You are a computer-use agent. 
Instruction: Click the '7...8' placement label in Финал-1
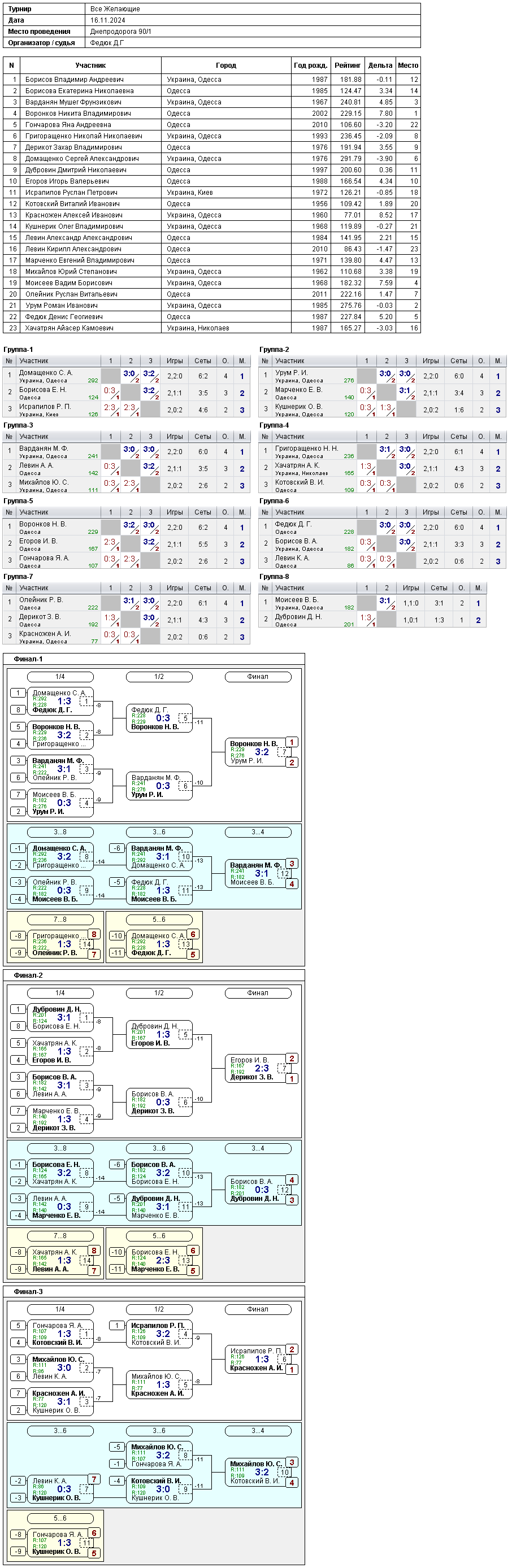click(x=60, y=920)
